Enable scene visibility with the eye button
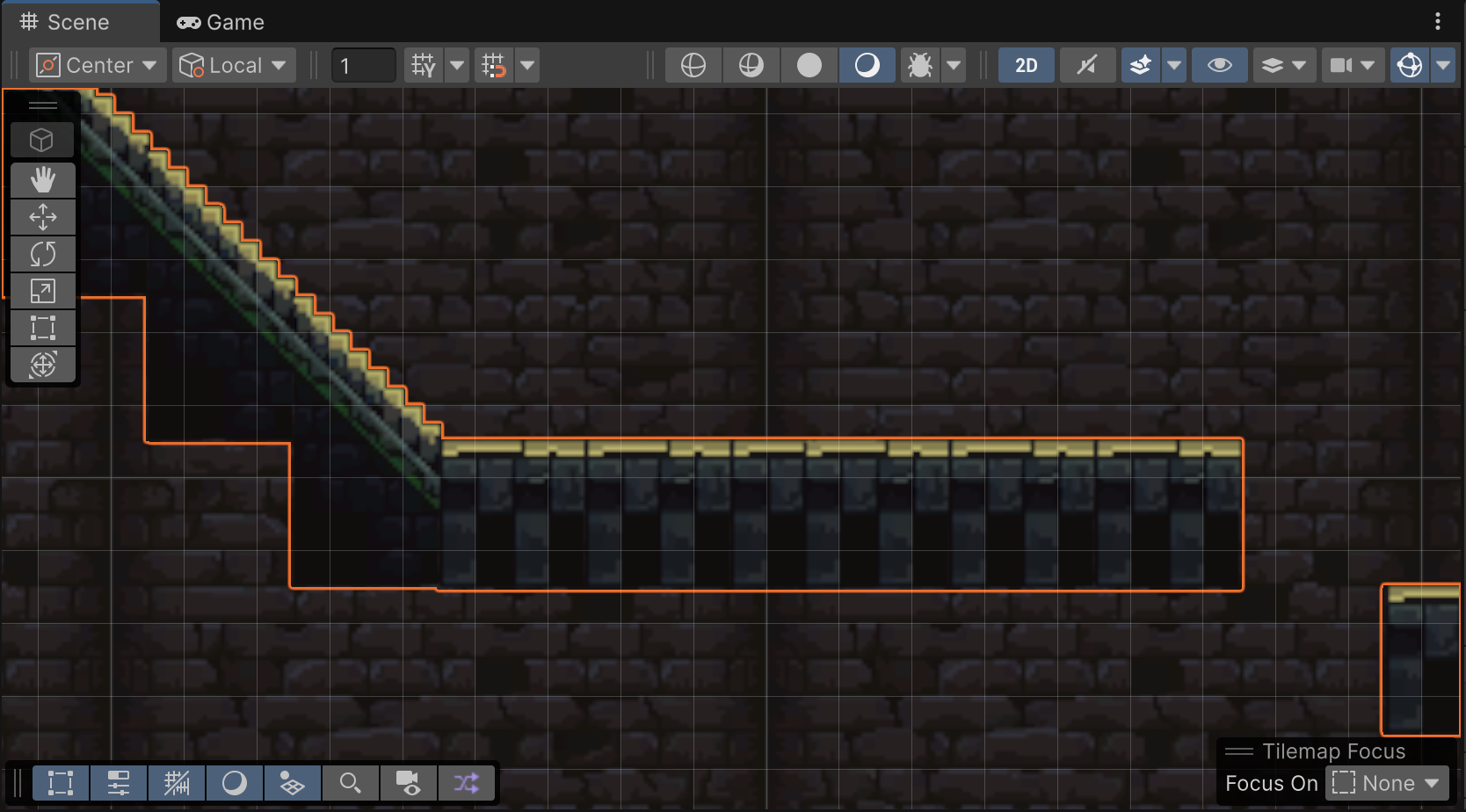Viewport: 1466px width, 812px height. pyautogui.click(x=1219, y=64)
